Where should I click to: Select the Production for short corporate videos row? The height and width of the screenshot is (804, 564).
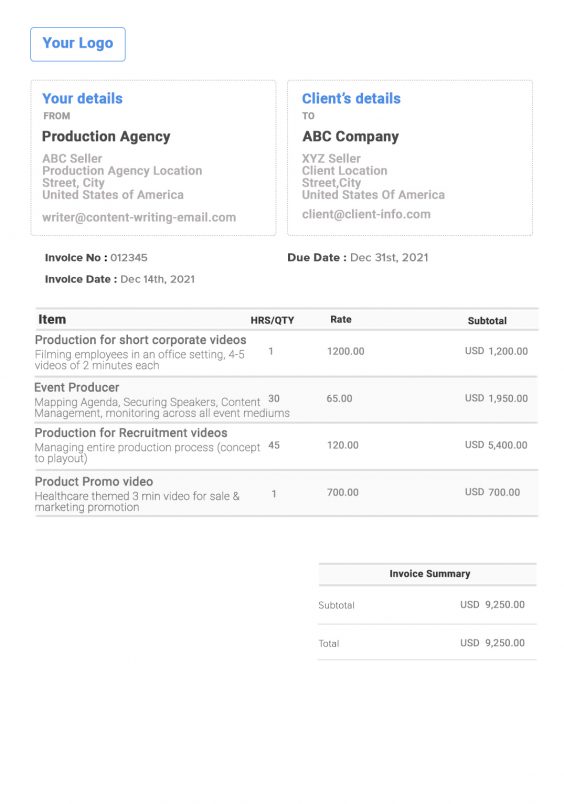(287, 353)
